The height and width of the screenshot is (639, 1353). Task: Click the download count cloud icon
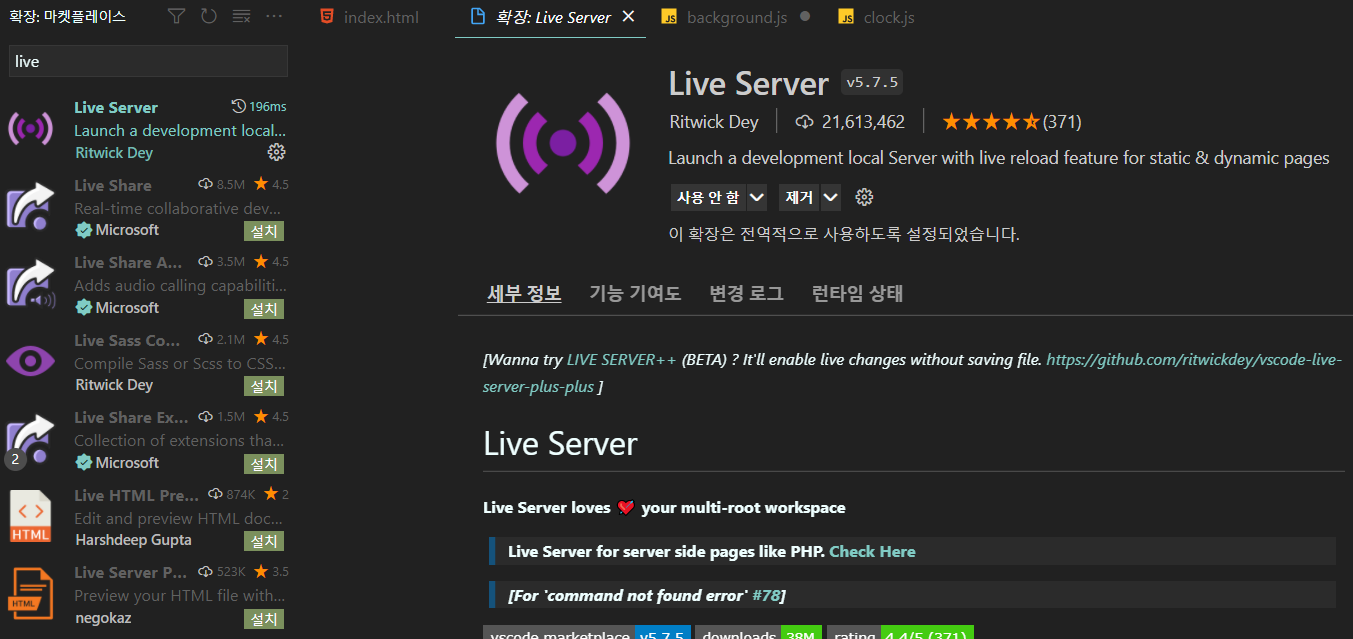(x=804, y=122)
